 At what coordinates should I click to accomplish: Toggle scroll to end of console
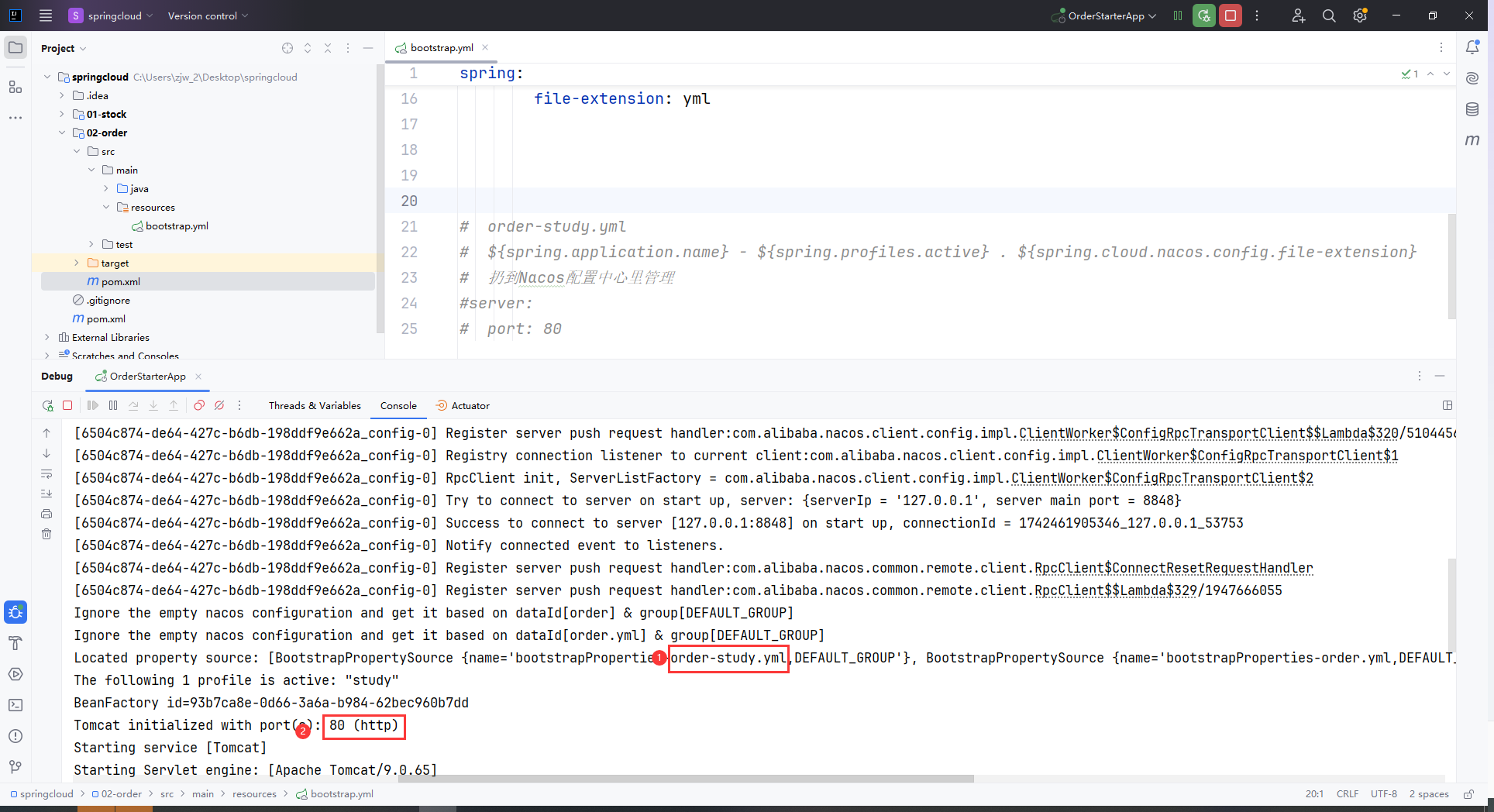(46, 494)
